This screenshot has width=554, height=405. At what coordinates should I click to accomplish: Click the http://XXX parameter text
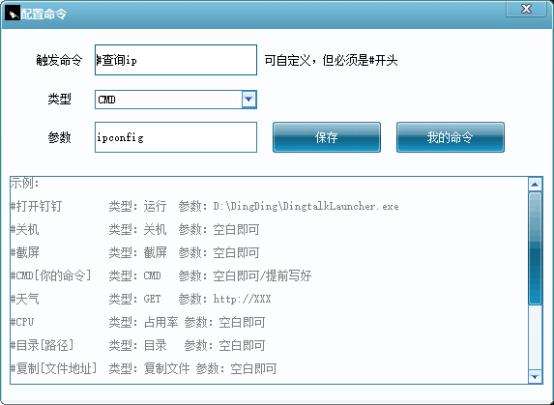coord(242,299)
